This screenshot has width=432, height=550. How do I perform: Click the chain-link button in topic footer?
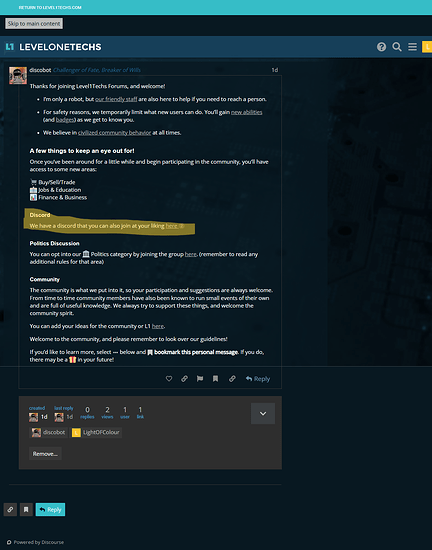click(x=10, y=509)
